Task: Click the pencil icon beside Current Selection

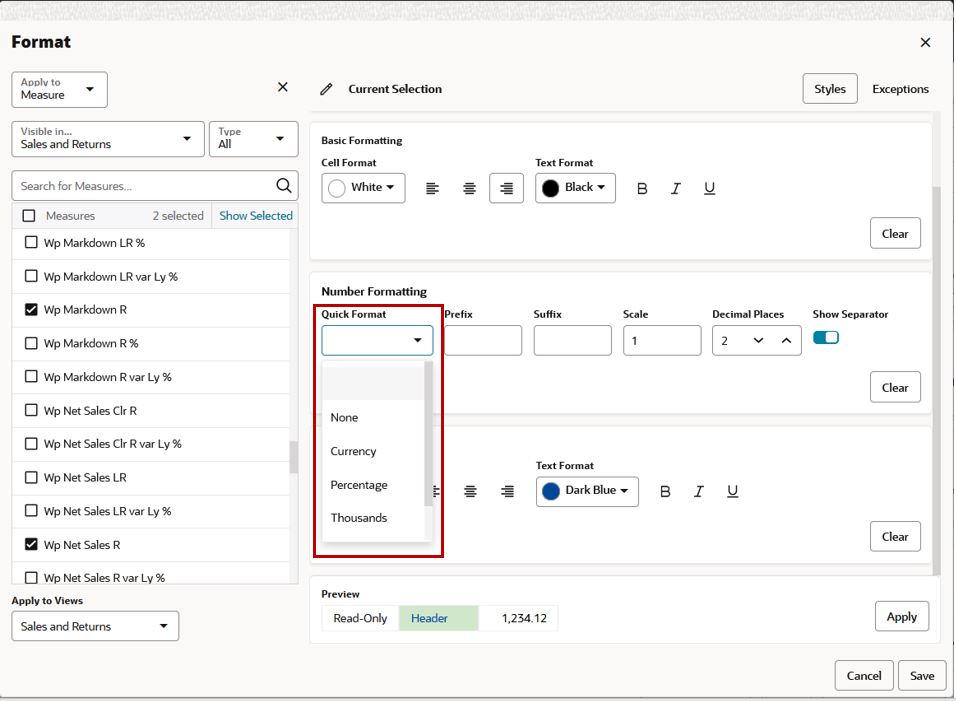Action: 326,89
